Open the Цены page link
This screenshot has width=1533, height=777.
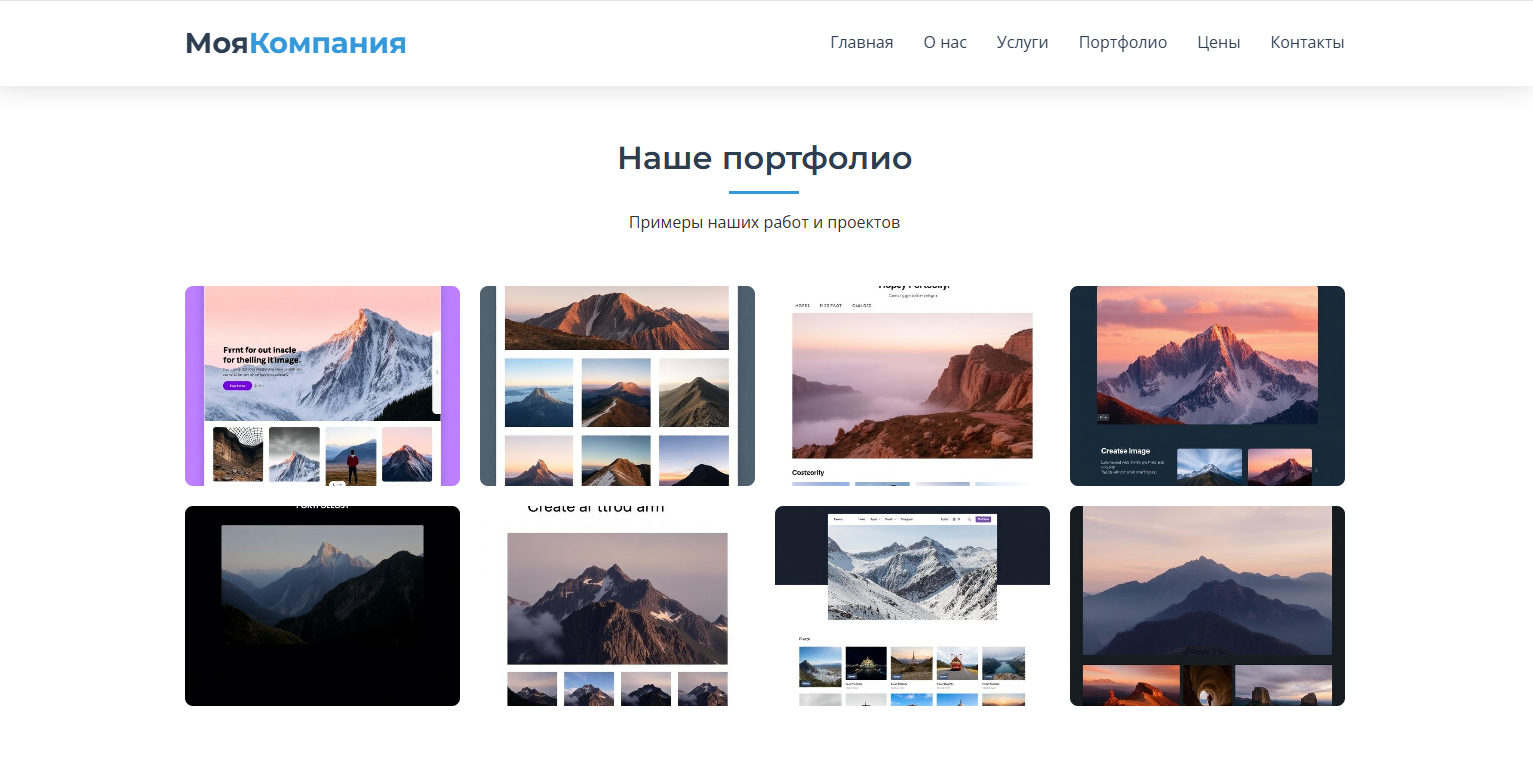tap(1218, 42)
